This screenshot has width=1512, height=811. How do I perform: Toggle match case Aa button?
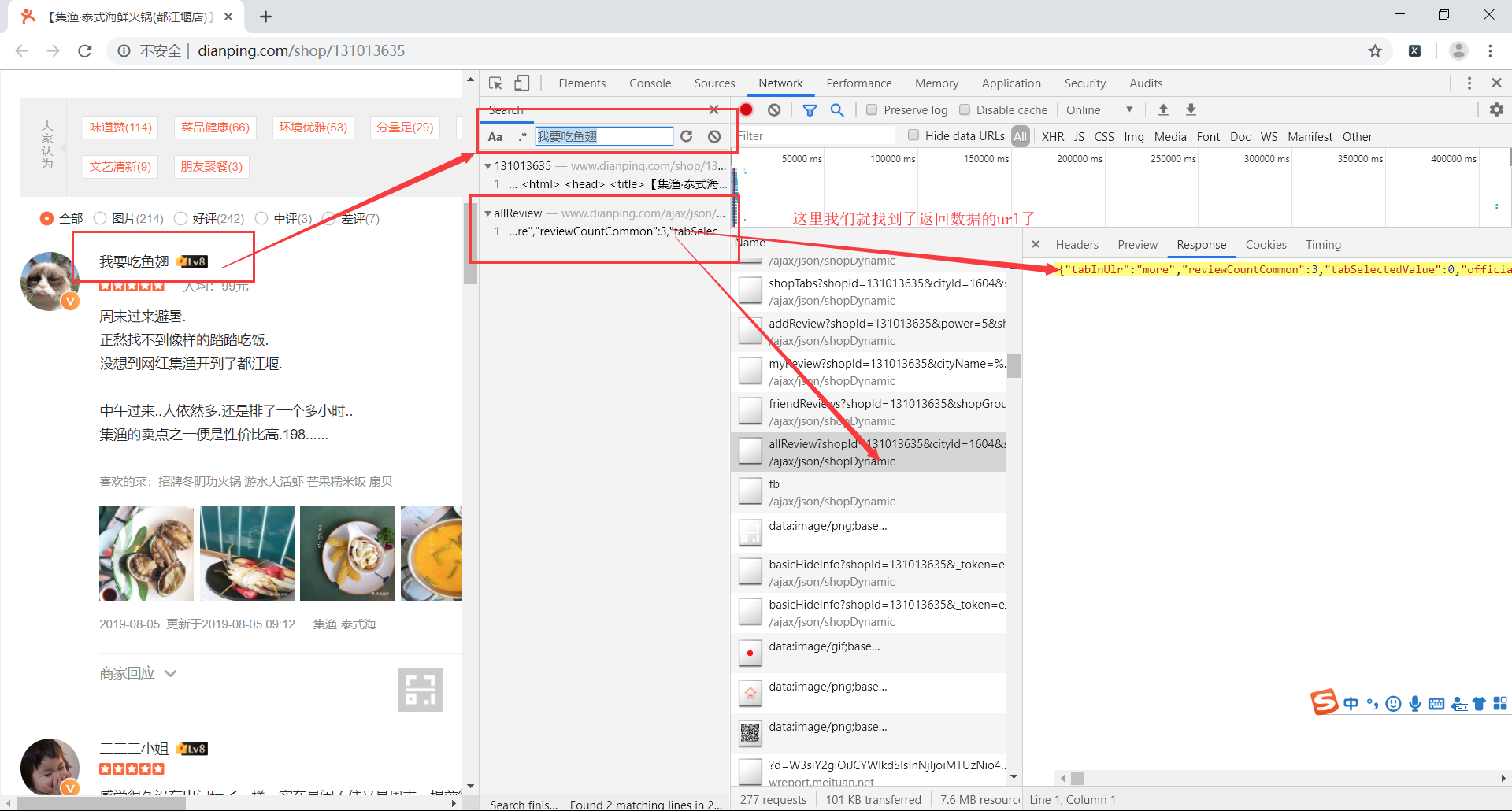point(495,137)
